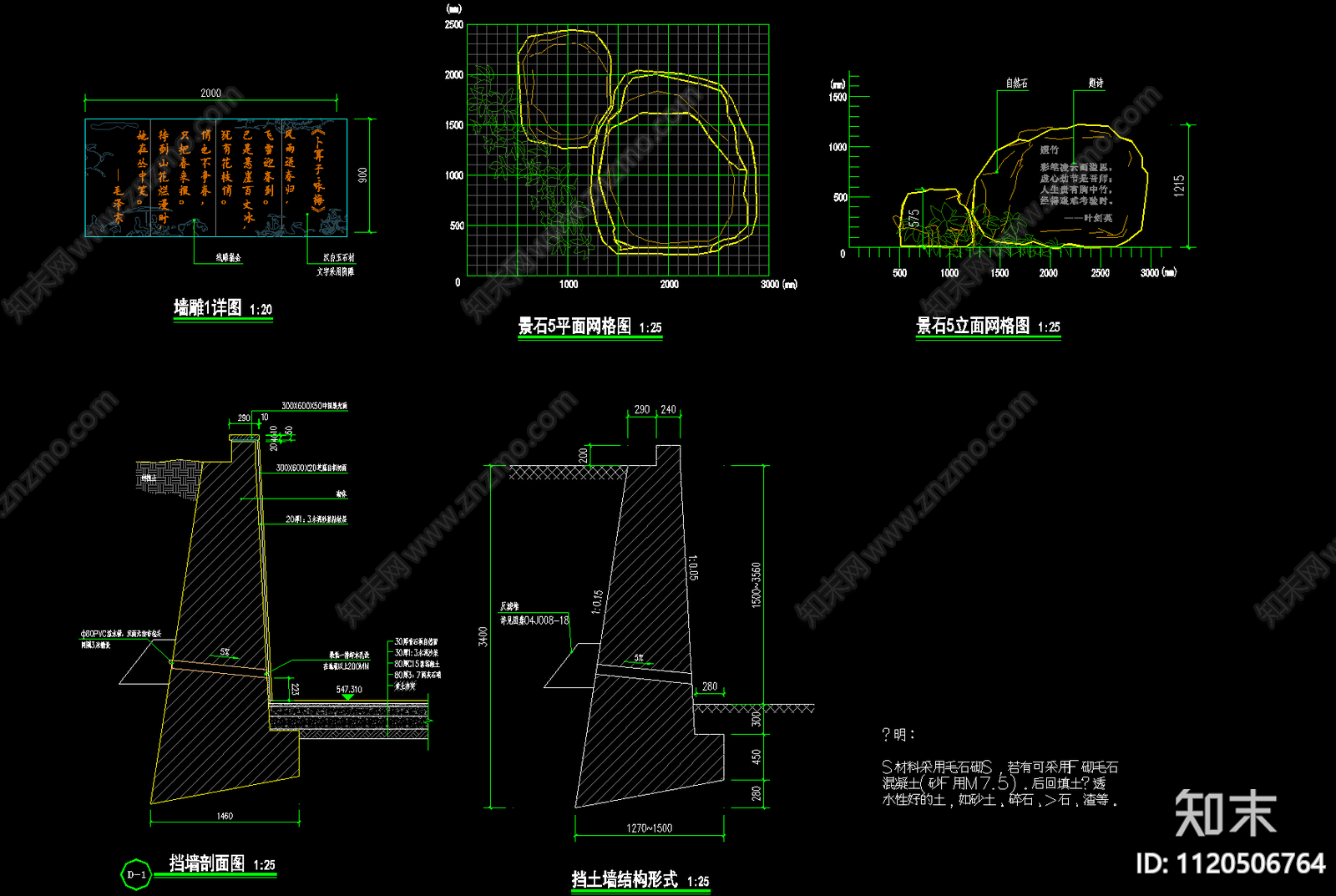
Task: Click the 题诗 callout label
Action: click(x=1096, y=84)
